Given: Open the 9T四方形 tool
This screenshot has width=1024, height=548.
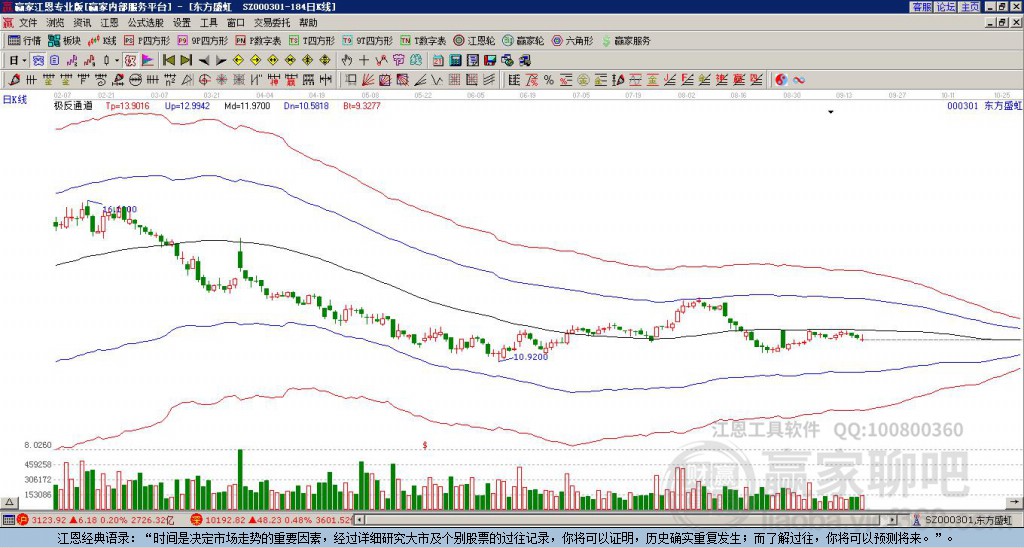Looking at the screenshot, I should pyautogui.click(x=367, y=40).
